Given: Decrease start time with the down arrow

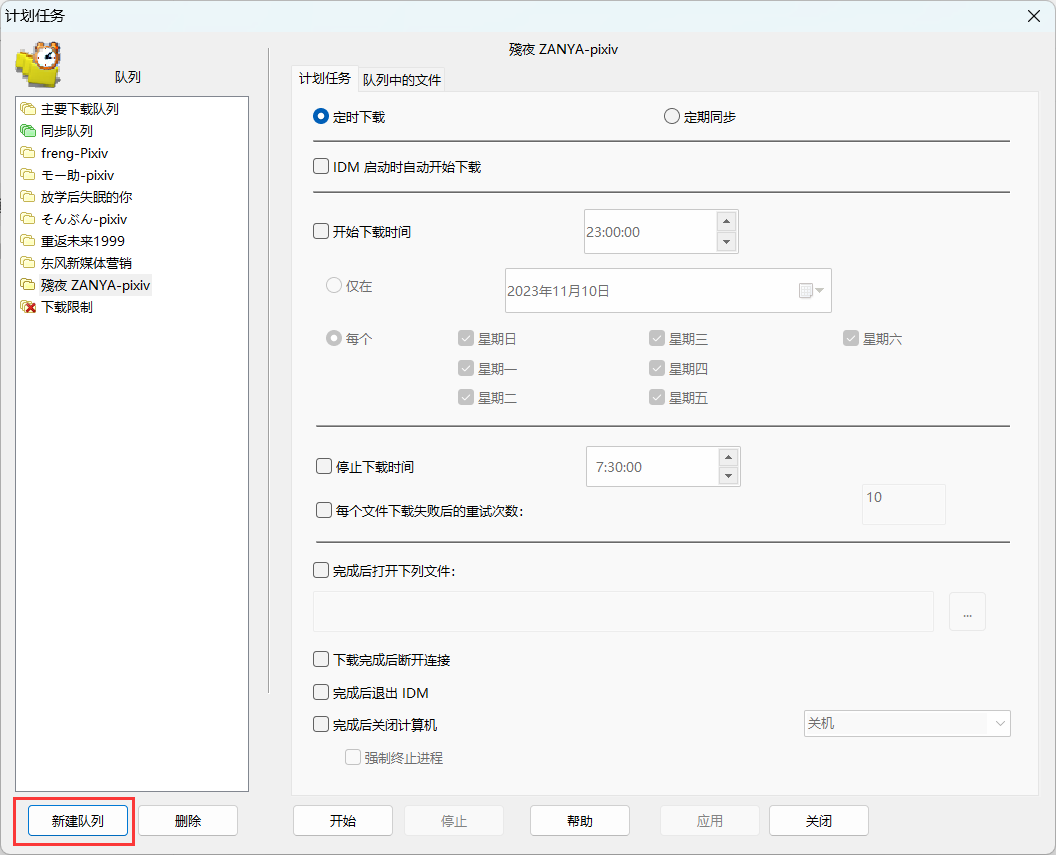Looking at the screenshot, I should click(x=726, y=242).
